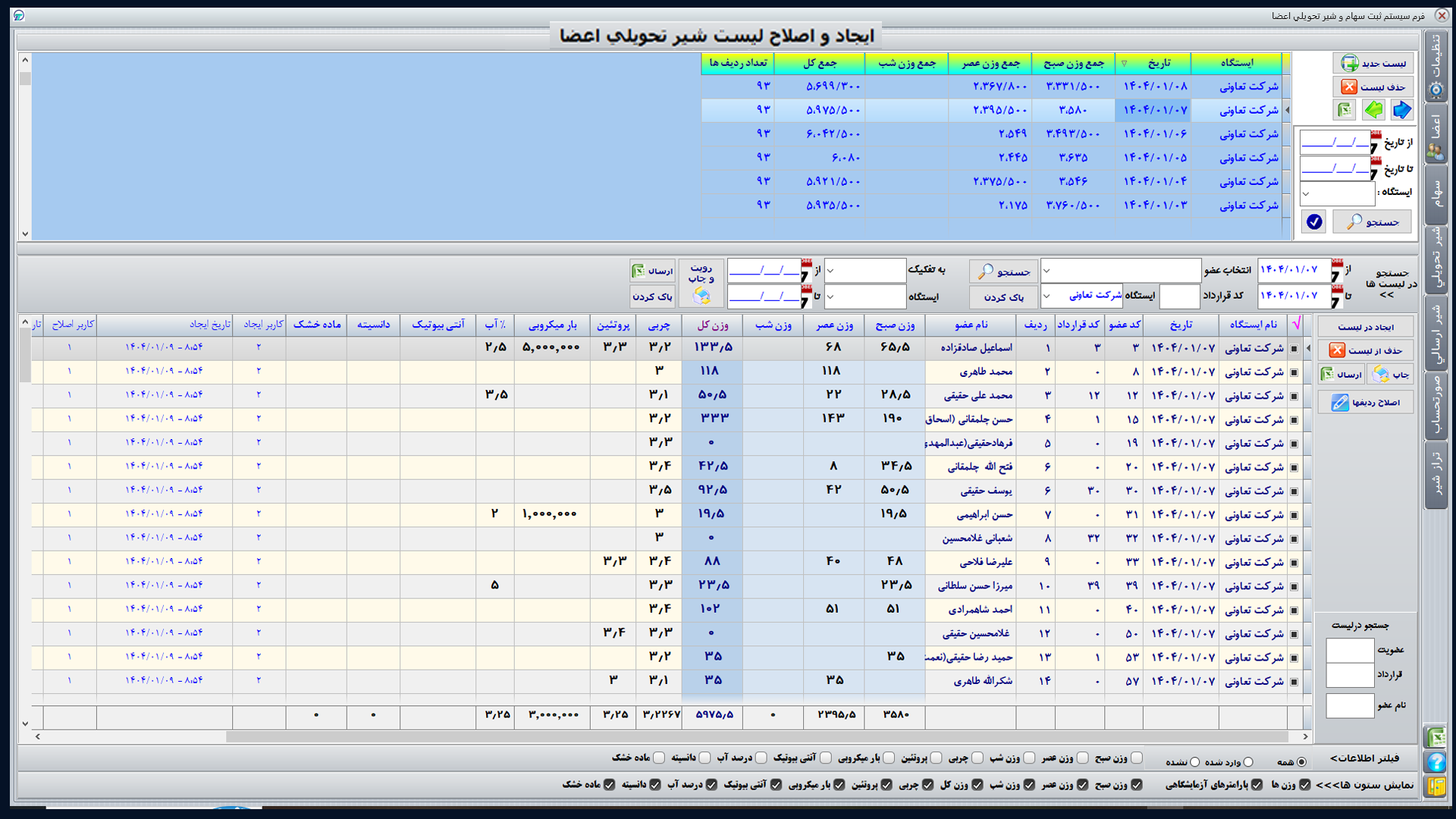
Task: Enable the 'پروتئین' filter checkbox
Action: point(936,758)
